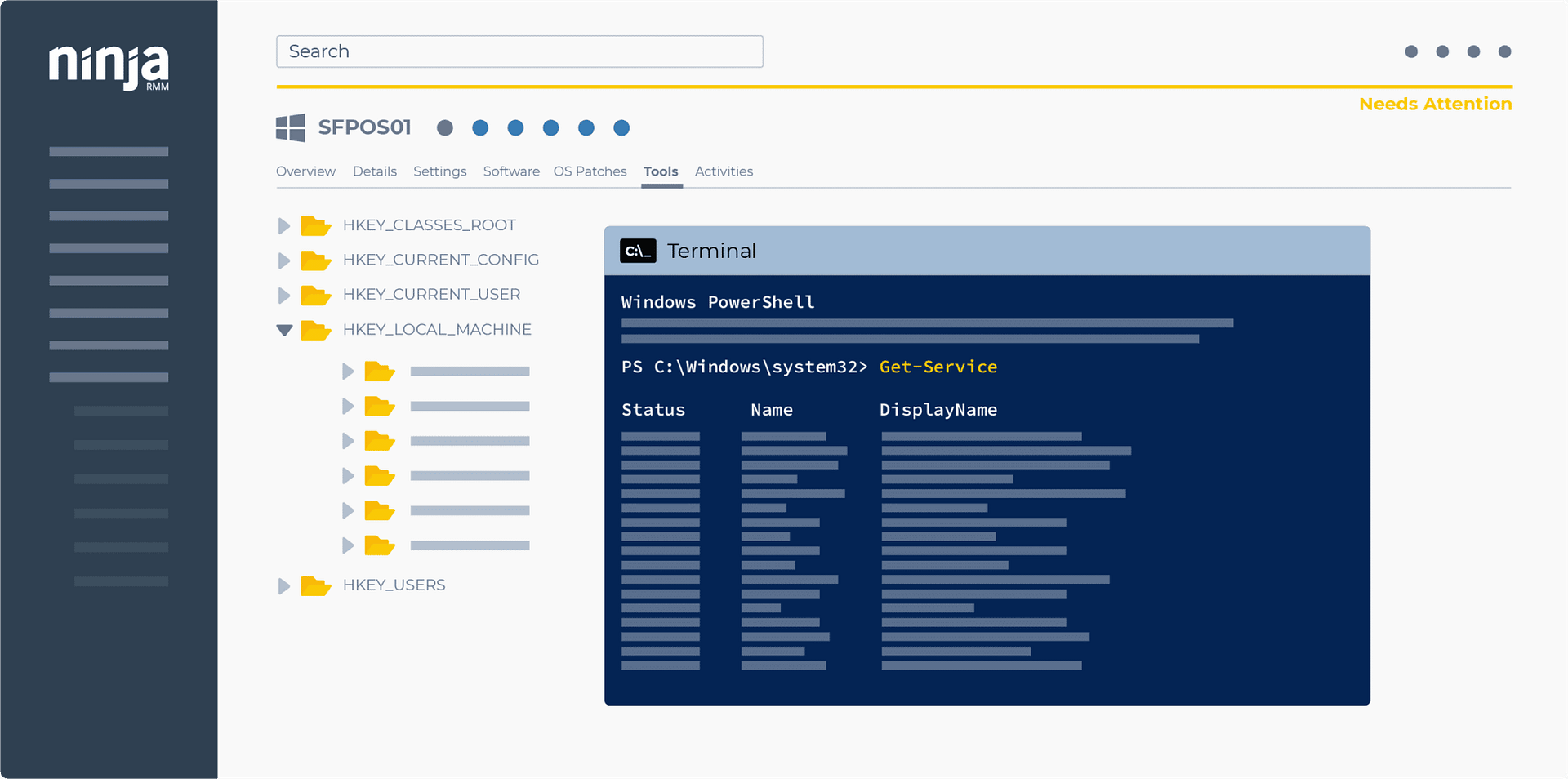Click the Needs Attention alert link
Viewport: 1568px width, 779px height.
tap(1435, 104)
